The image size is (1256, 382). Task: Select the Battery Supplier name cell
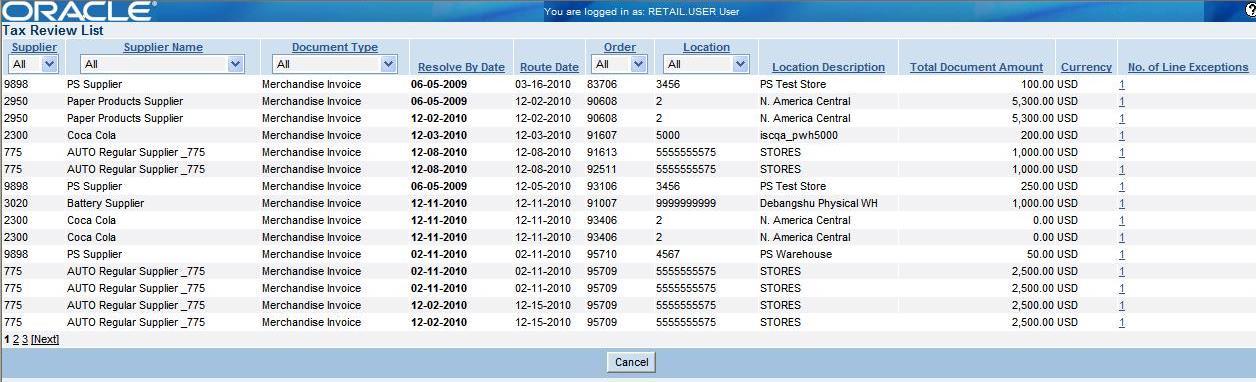105,203
